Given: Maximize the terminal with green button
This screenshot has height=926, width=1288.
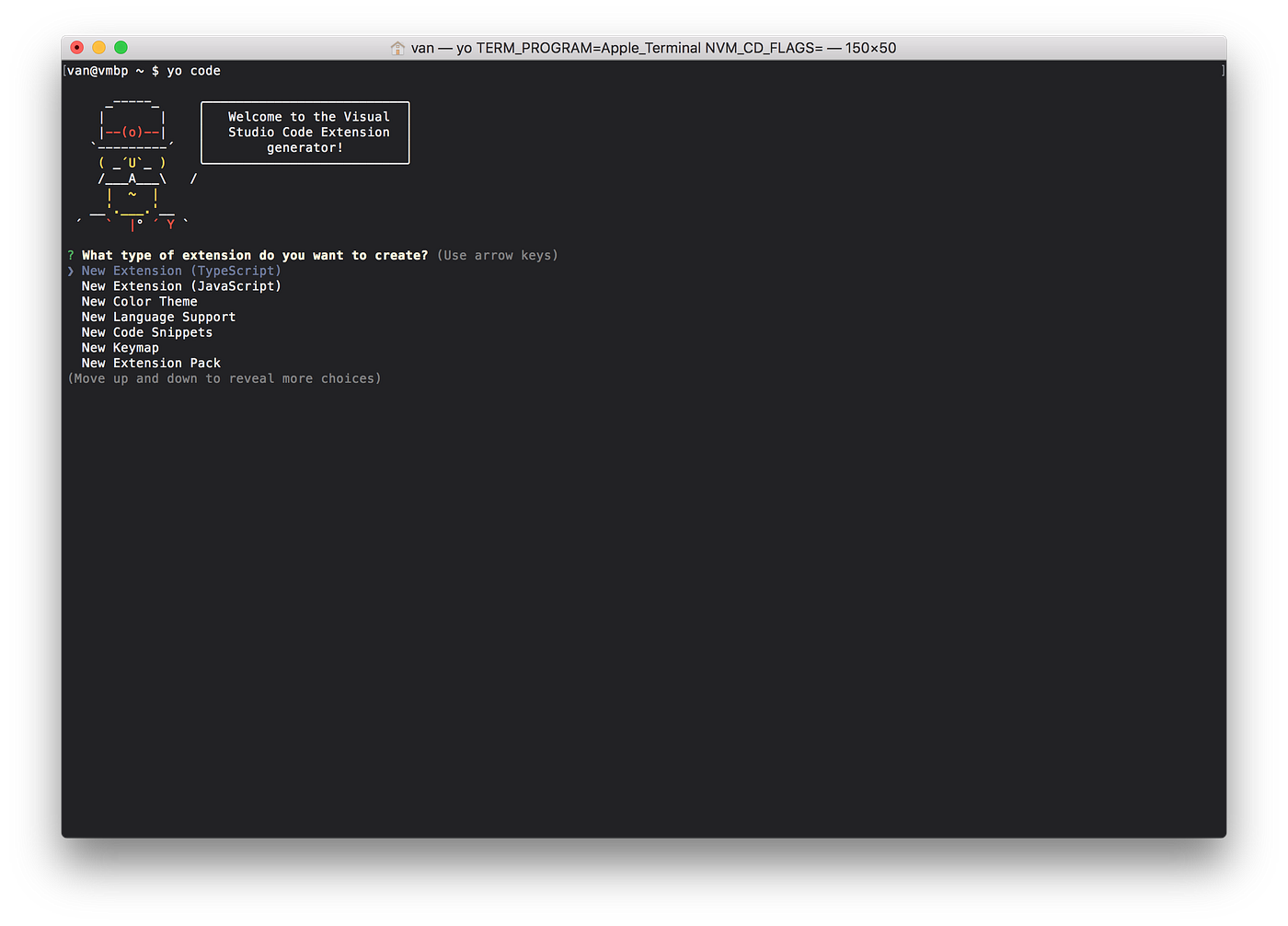Looking at the screenshot, I should [121, 47].
